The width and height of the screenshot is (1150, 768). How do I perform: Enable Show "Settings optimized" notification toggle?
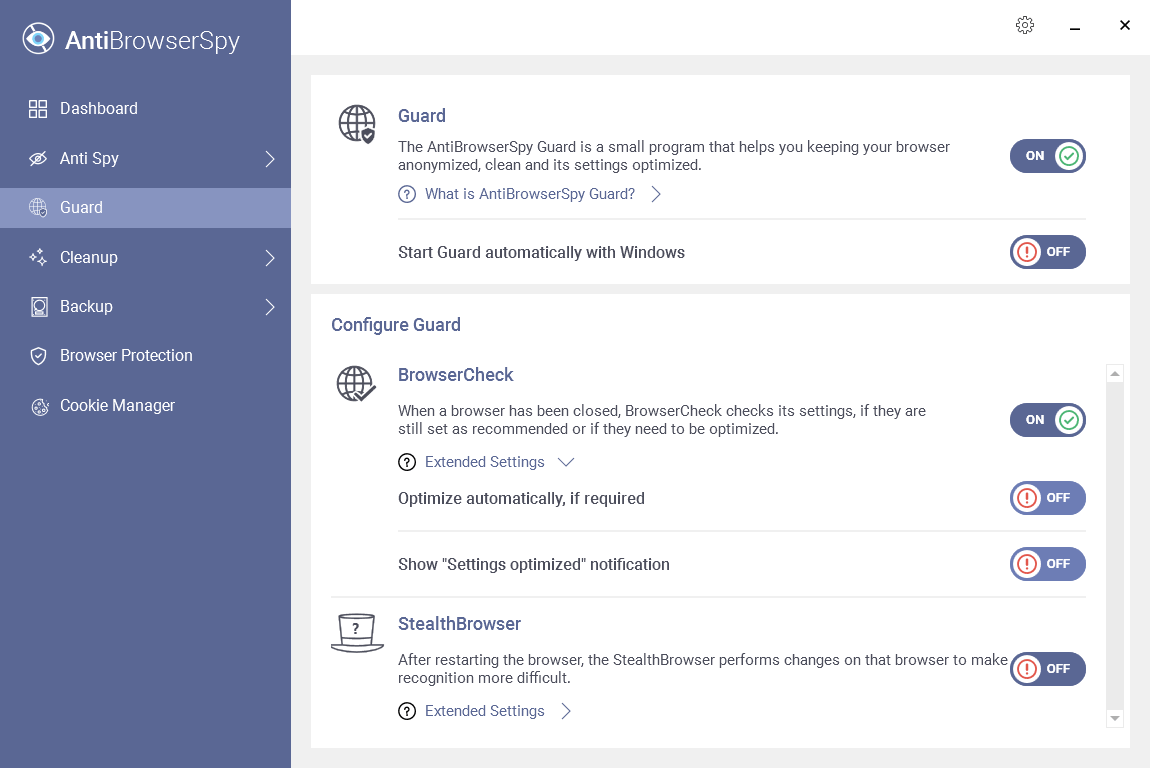[1047, 564]
